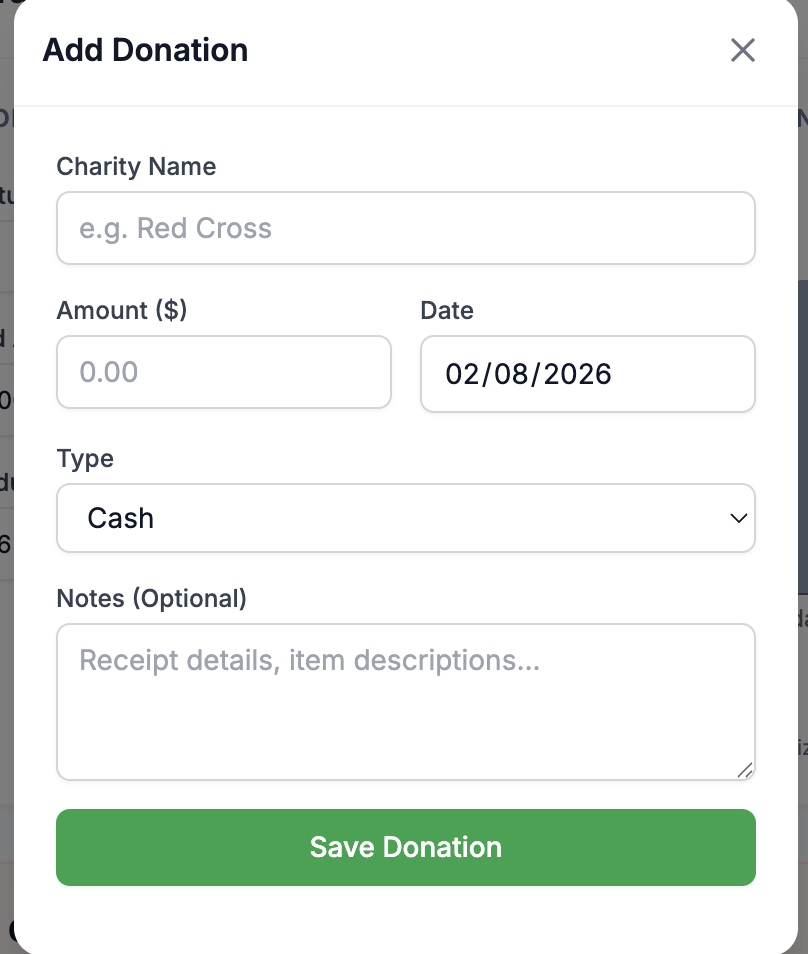Click into the Notes text area

[x=406, y=702]
